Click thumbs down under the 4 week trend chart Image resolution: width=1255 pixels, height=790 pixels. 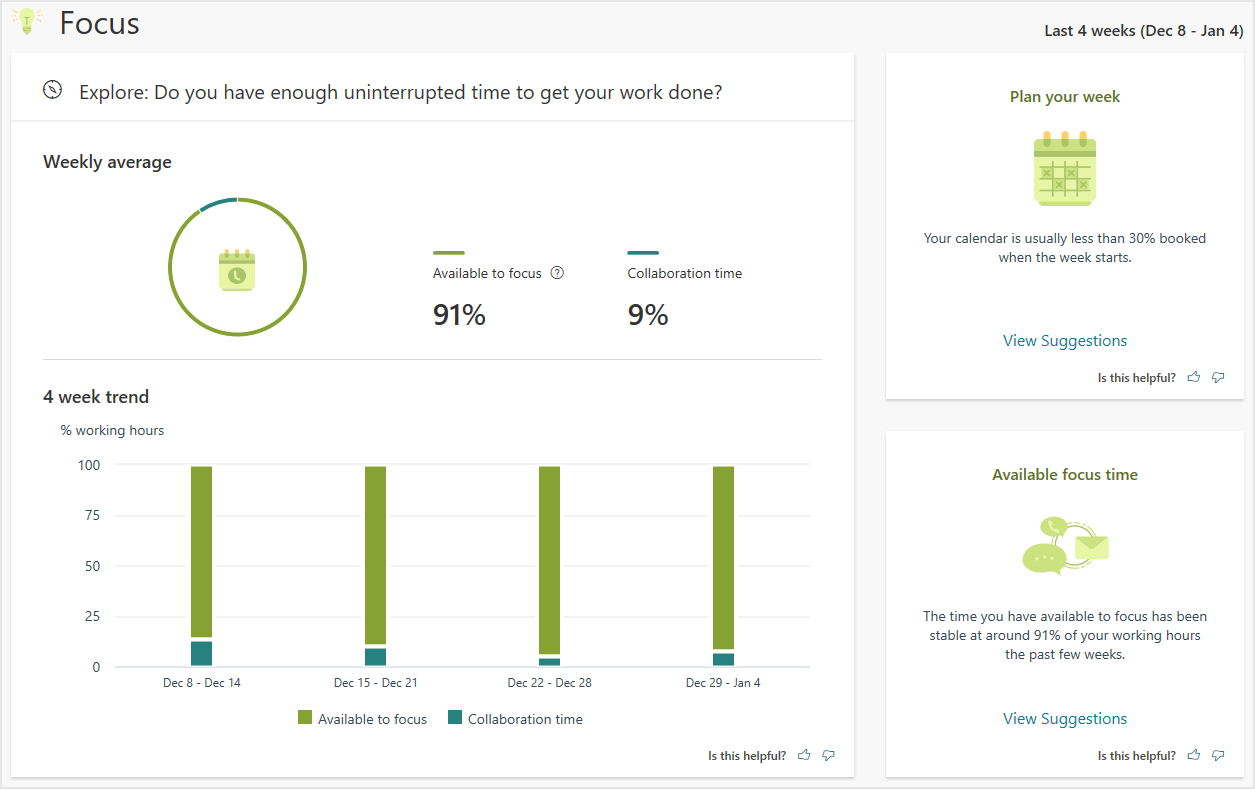tap(828, 755)
